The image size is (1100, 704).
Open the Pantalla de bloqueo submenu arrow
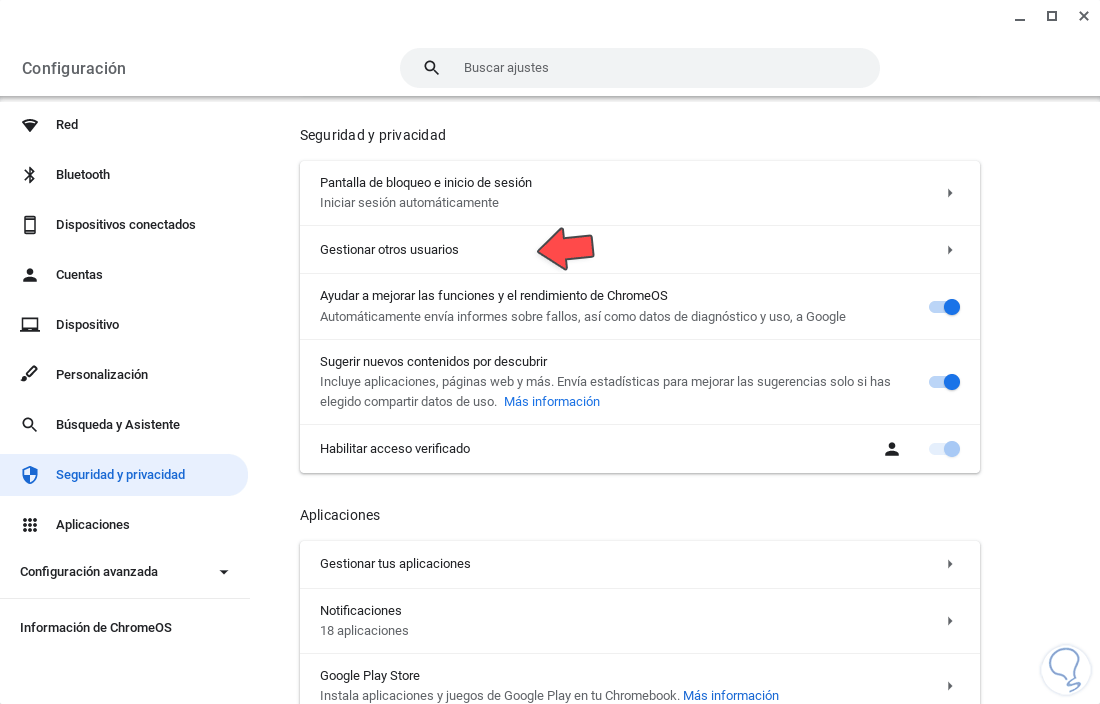[950, 193]
